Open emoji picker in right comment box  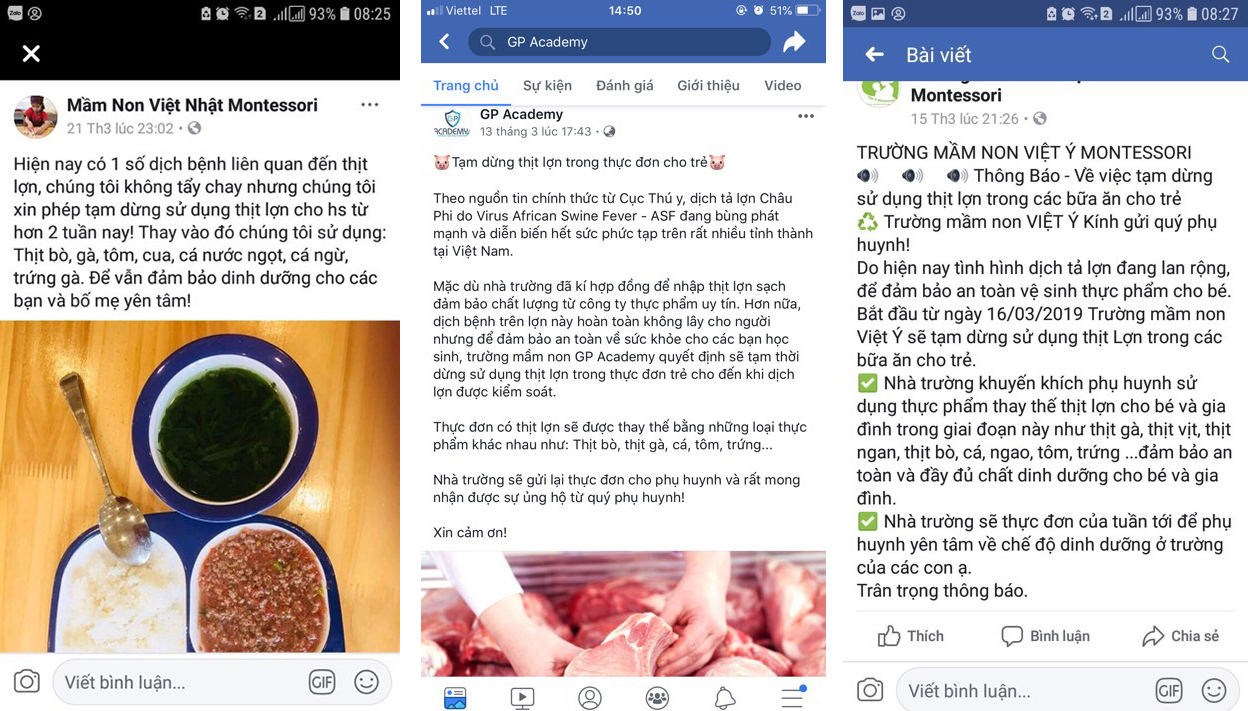pos(1214,690)
